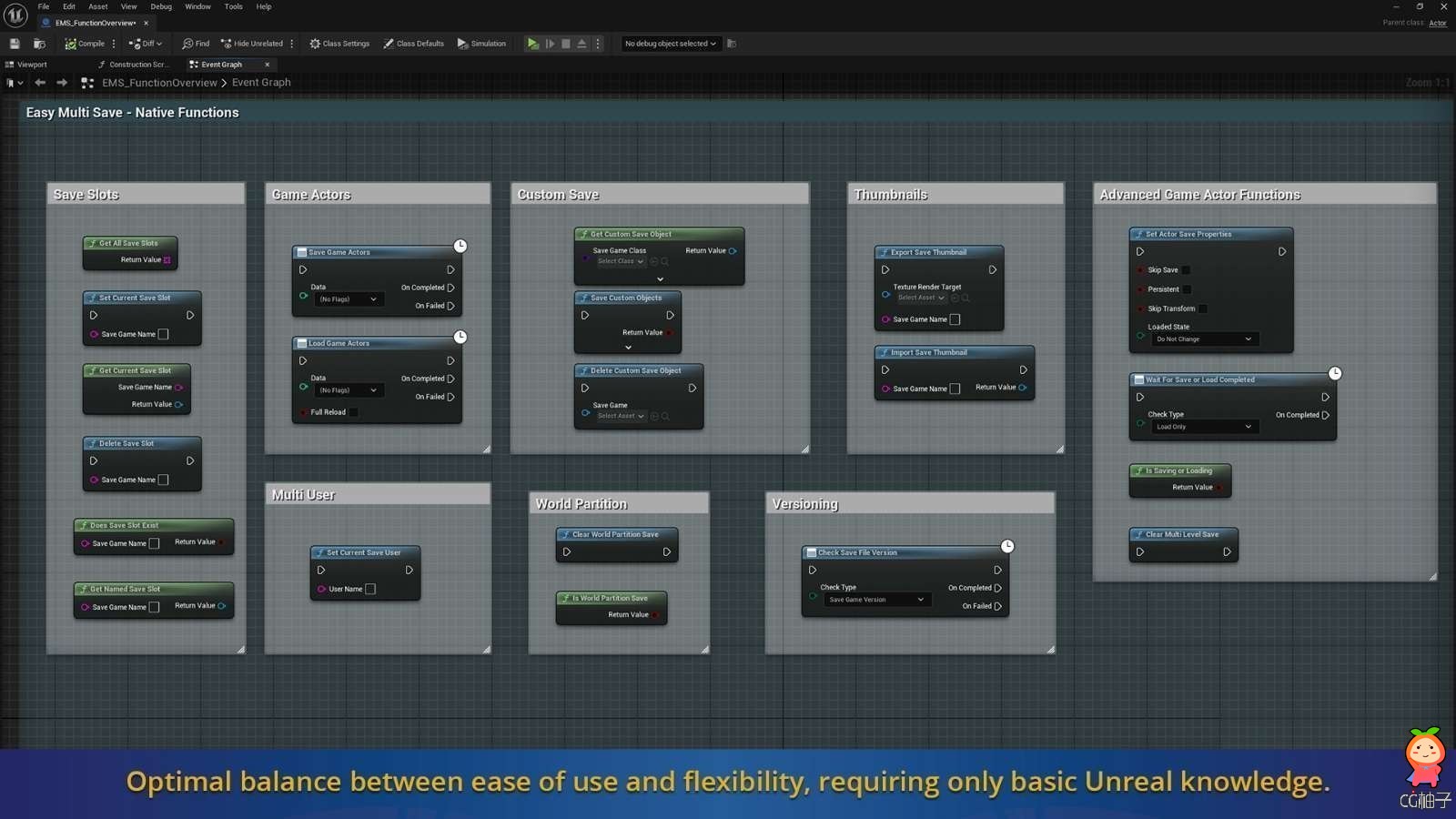
Task: Open play options menu dots
Action: click(598, 44)
